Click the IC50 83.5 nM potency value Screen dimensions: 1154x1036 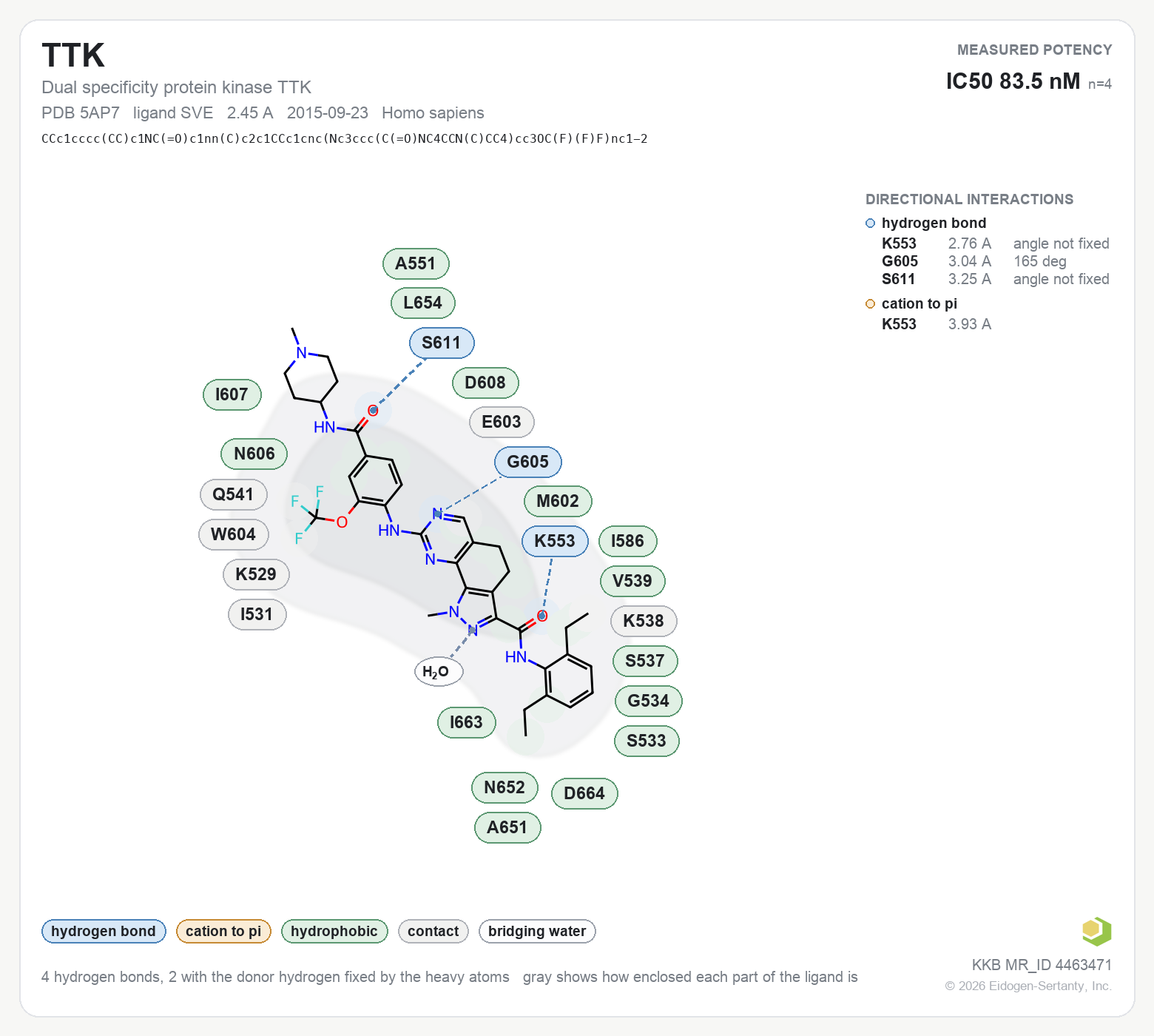(x=1013, y=81)
